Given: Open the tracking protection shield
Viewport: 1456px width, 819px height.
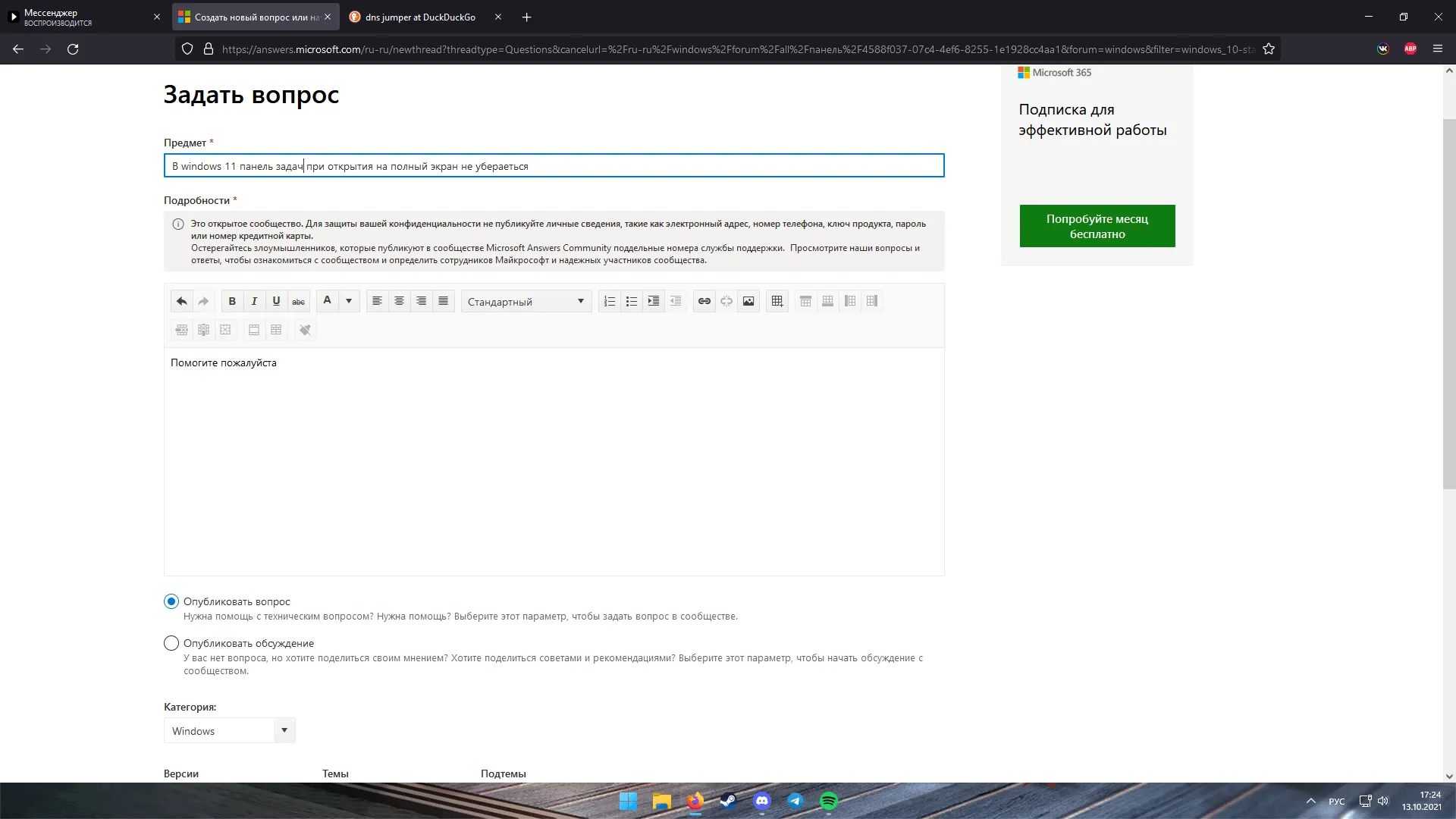Looking at the screenshot, I should pyautogui.click(x=187, y=49).
